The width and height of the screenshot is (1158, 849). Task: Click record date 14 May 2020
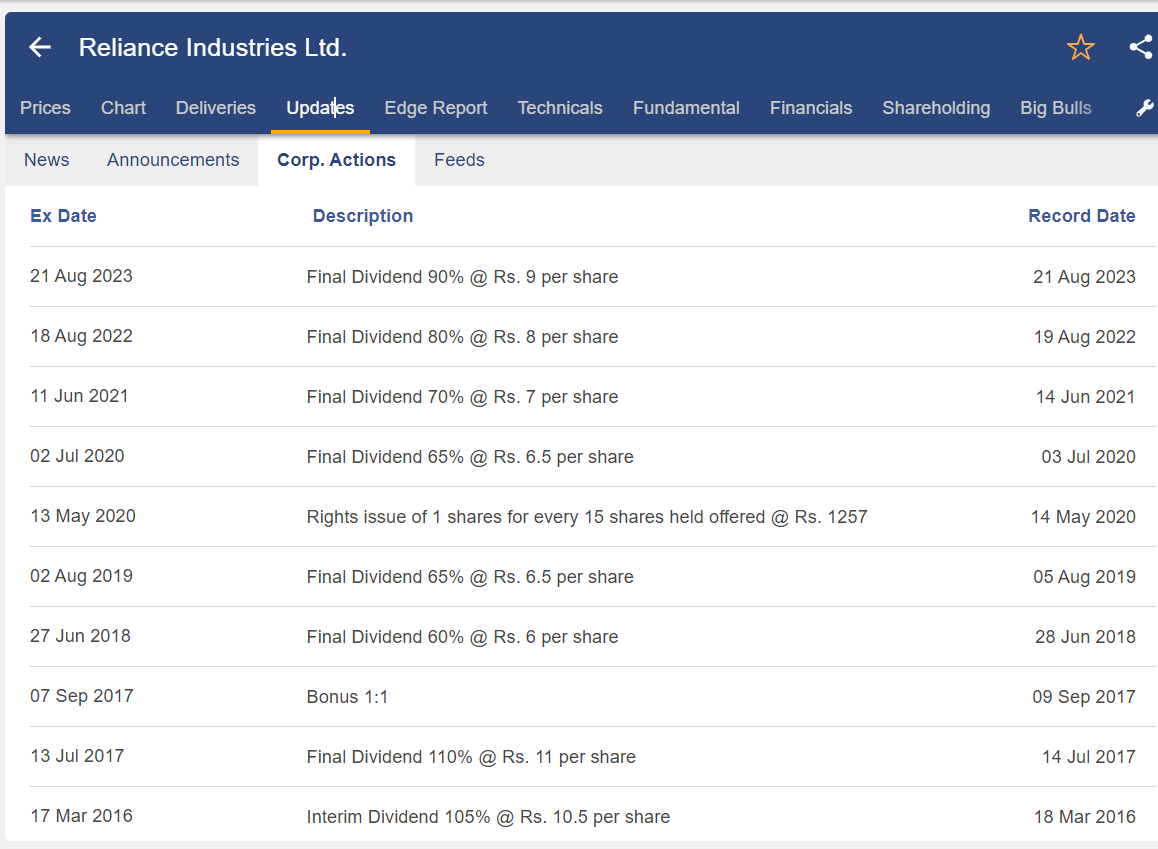coord(1083,517)
